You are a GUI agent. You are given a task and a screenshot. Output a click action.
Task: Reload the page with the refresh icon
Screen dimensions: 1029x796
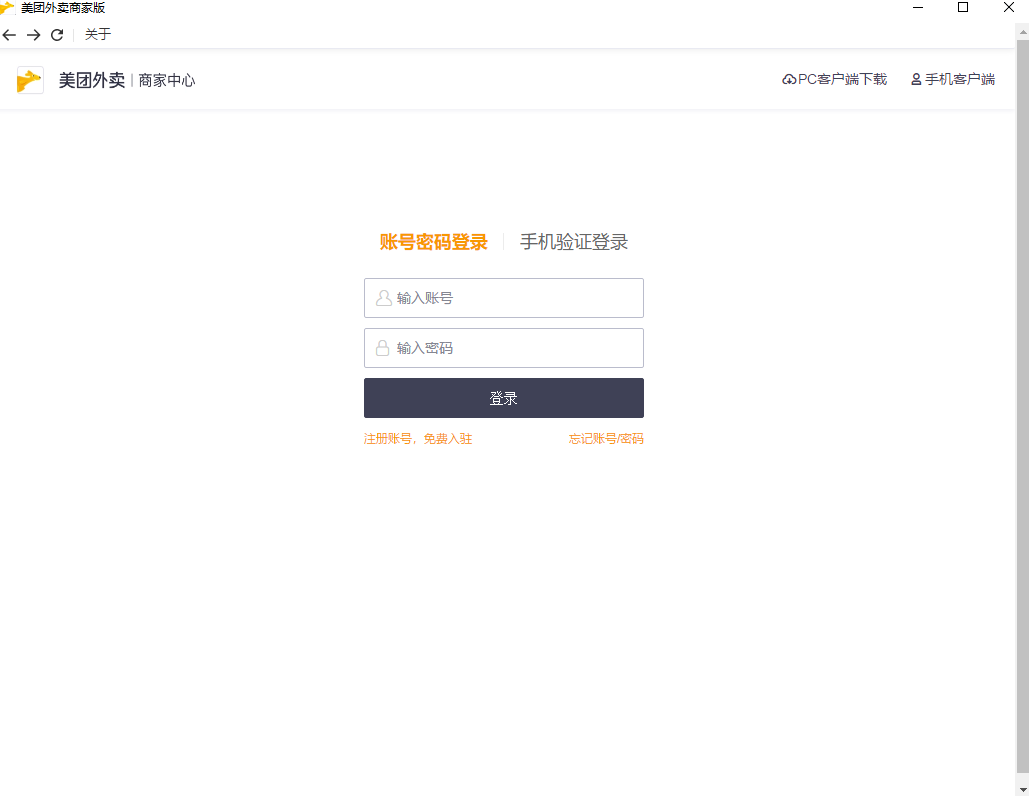pos(57,35)
